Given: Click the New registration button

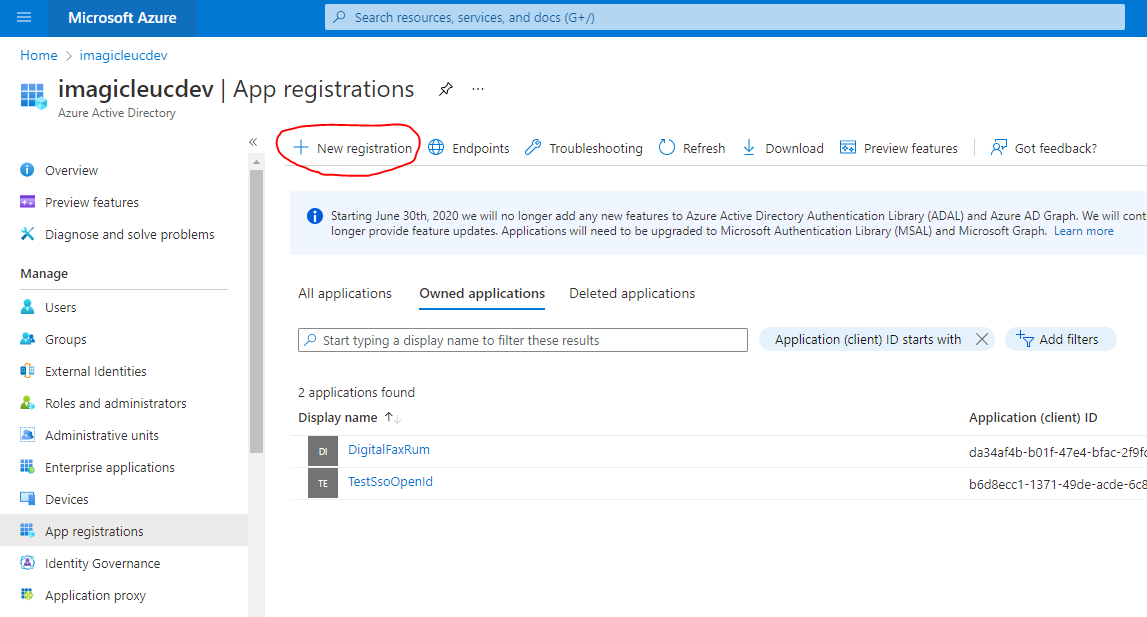Looking at the screenshot, I should (x=352, y=148).
